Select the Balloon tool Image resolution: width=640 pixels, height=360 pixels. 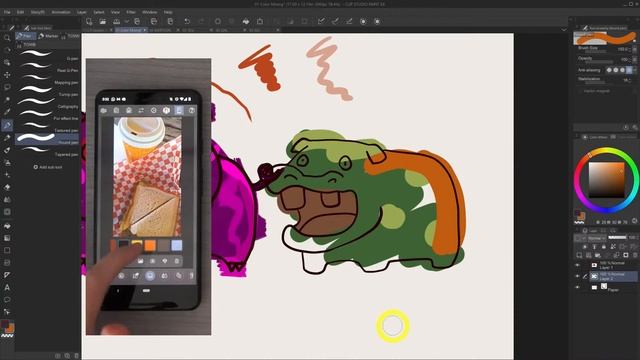point(7,300)
